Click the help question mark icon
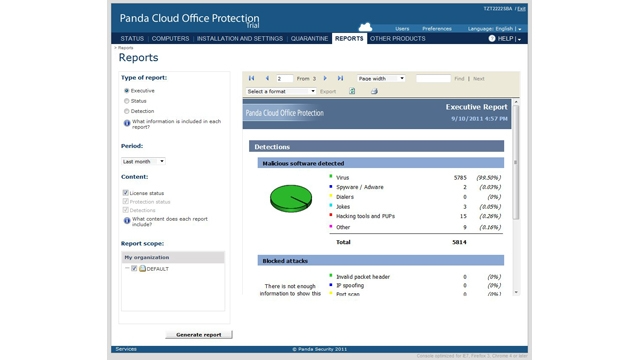Image resolution: width=640 pixels, height=360 pixels. pos(492,38)
